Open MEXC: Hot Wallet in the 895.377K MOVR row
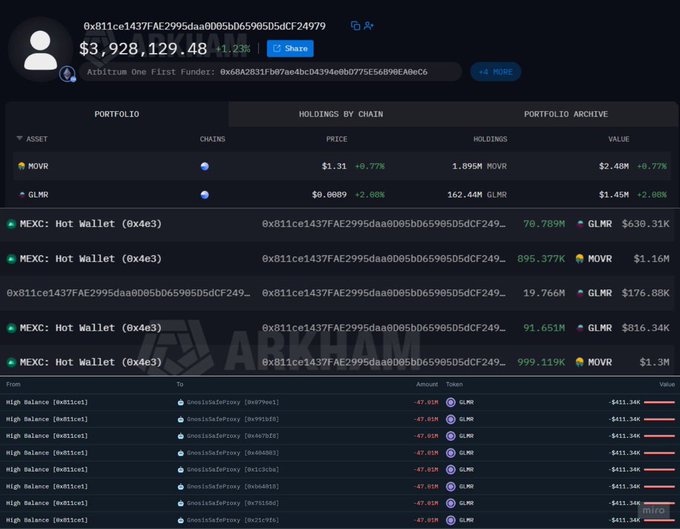 91,259
